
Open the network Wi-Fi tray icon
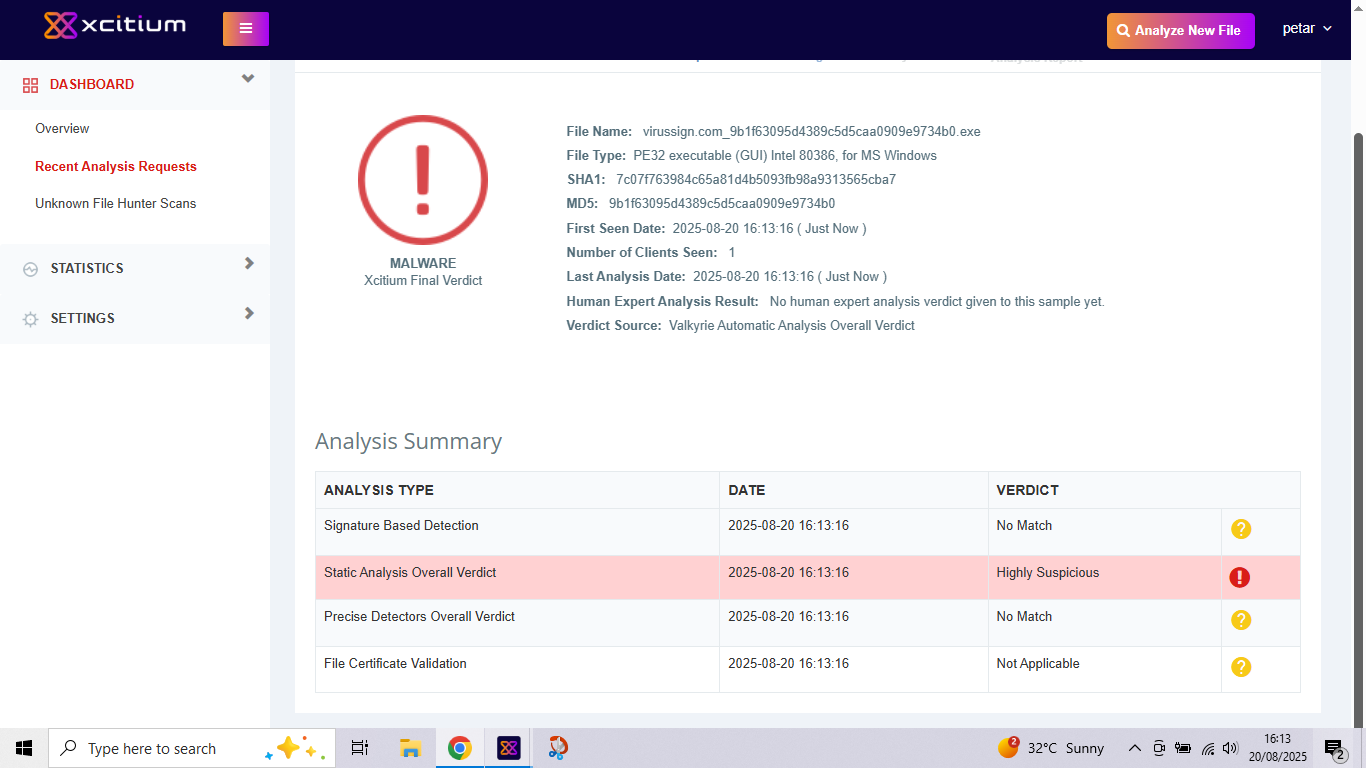1208,748
